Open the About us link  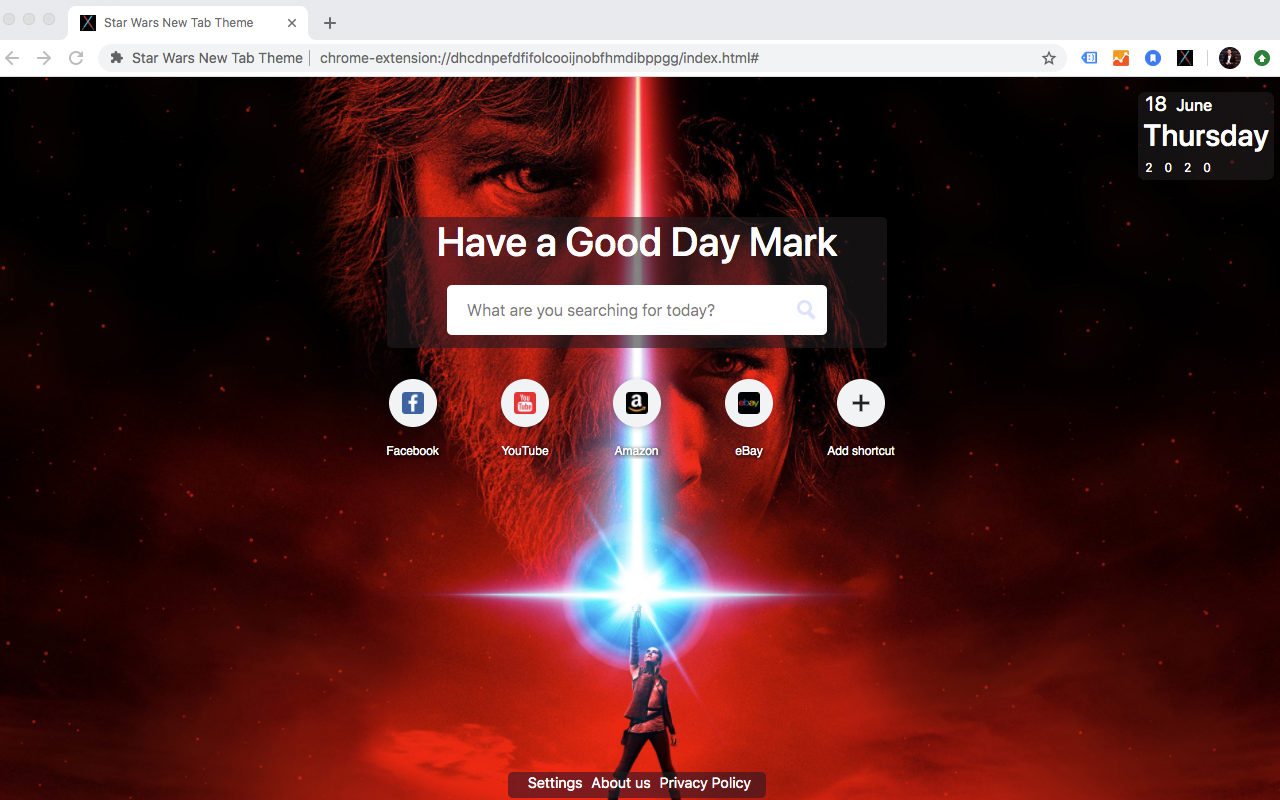click(x=621, y=783)
